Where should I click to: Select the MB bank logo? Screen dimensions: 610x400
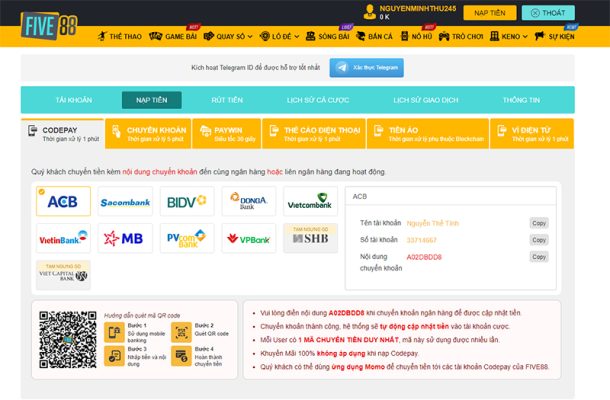point(125,238)
